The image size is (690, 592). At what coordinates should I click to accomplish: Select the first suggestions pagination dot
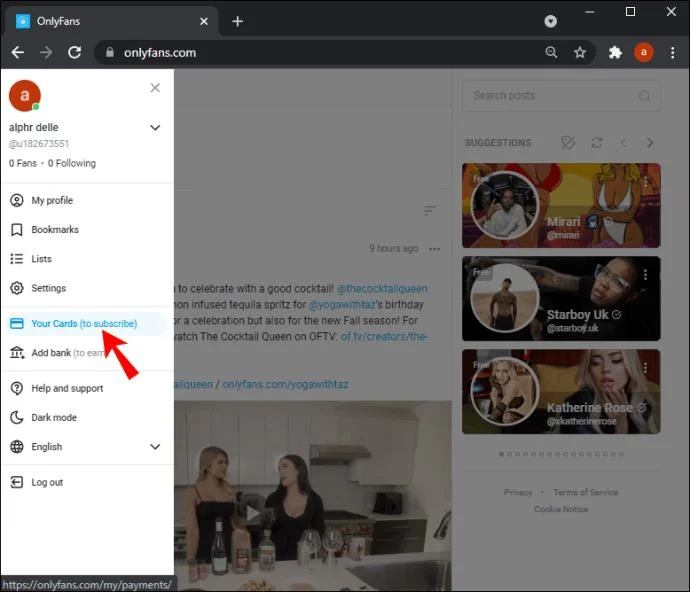pos(501,454)
